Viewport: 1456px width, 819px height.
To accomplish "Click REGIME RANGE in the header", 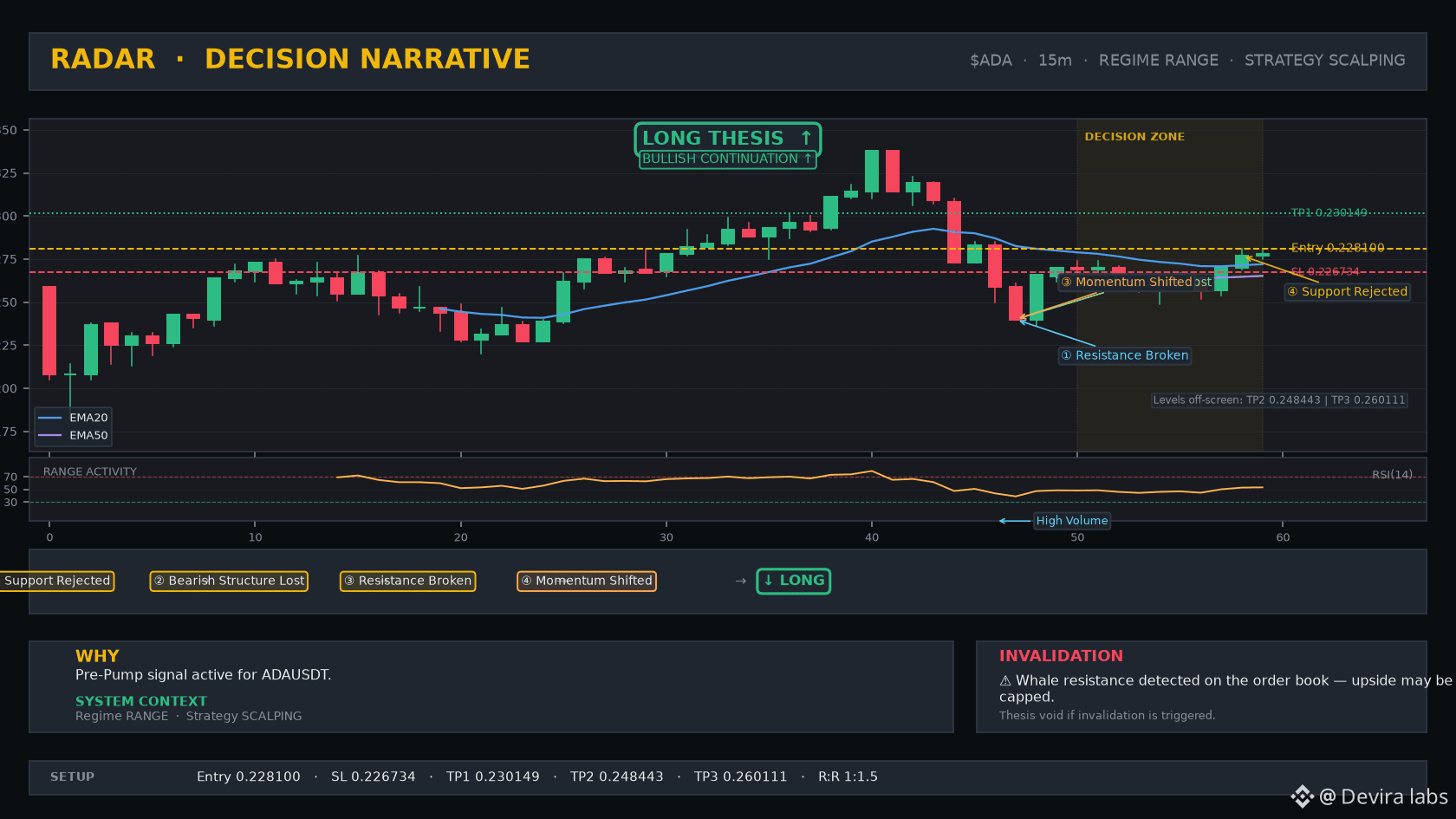I will point(1159,61).
